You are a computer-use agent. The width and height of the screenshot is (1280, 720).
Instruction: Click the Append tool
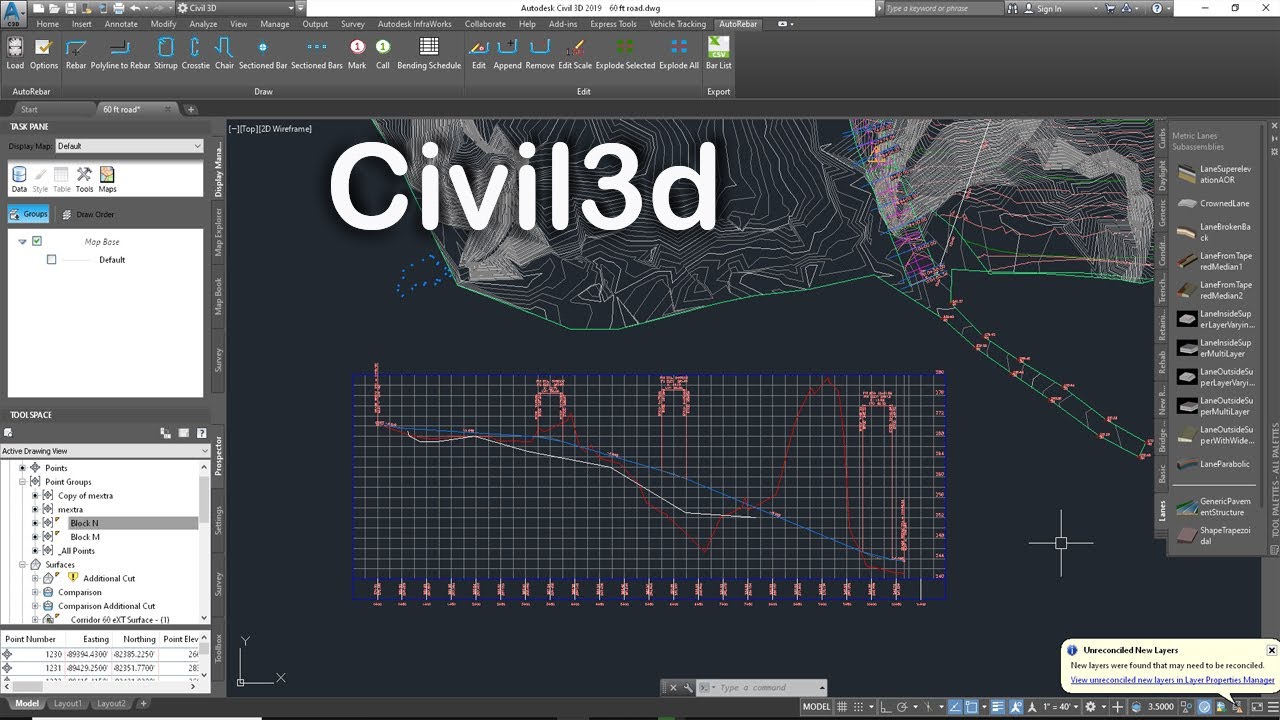click(507, 54)
